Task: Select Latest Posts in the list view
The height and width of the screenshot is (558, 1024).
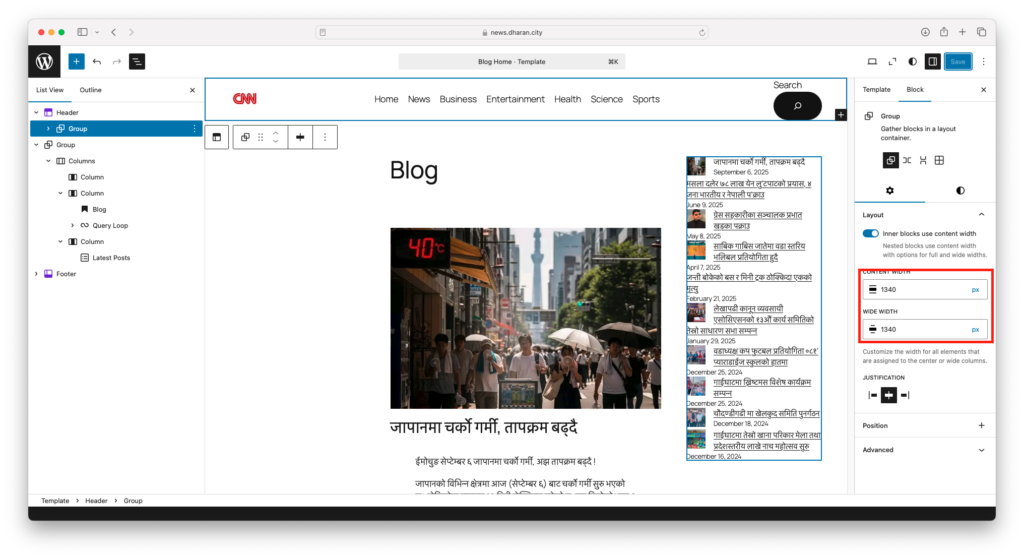Action: (111, 257)
